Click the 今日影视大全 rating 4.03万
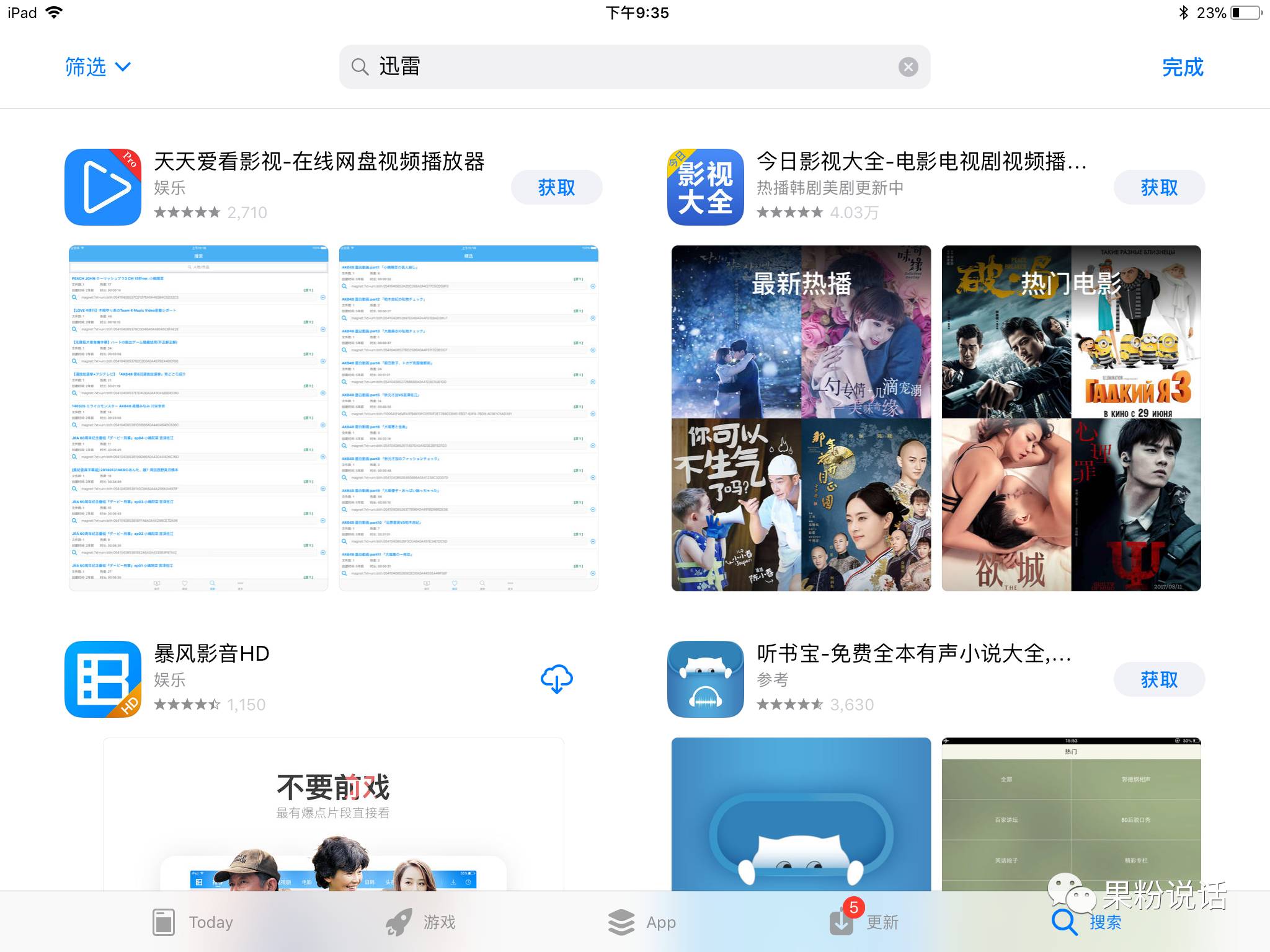The height and width of the screenshot is (952, 1270). point(817,213)
